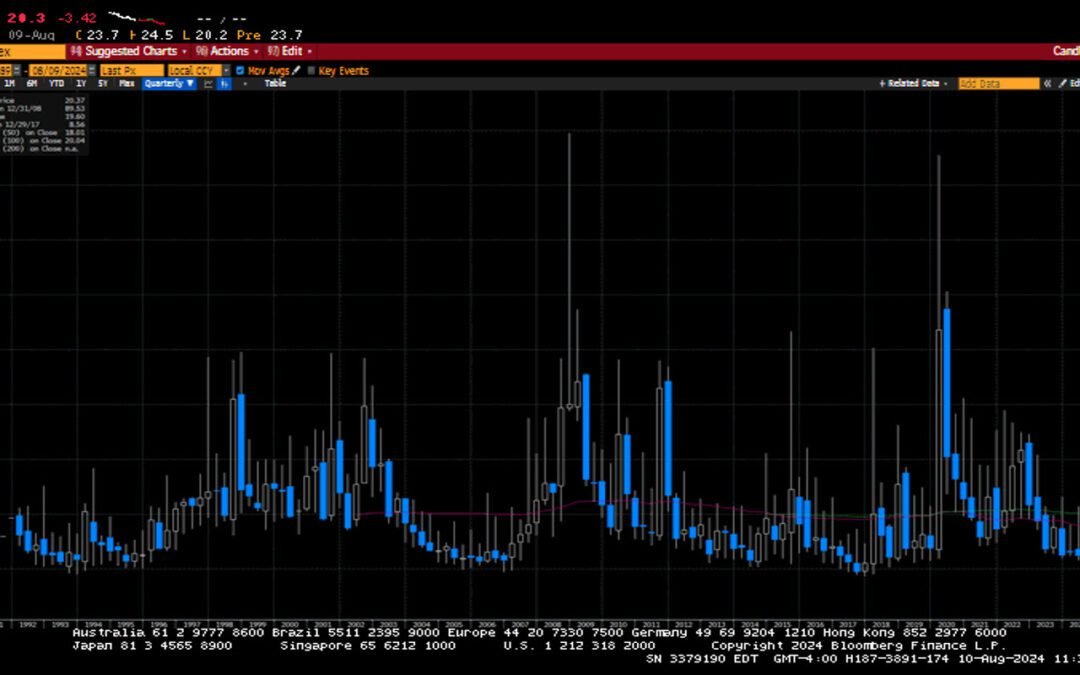Image resolution: width=1080 pixels, height=675 pixels.
Task: Enable the Key Events checkbox
Action: (x=311, y=70)
